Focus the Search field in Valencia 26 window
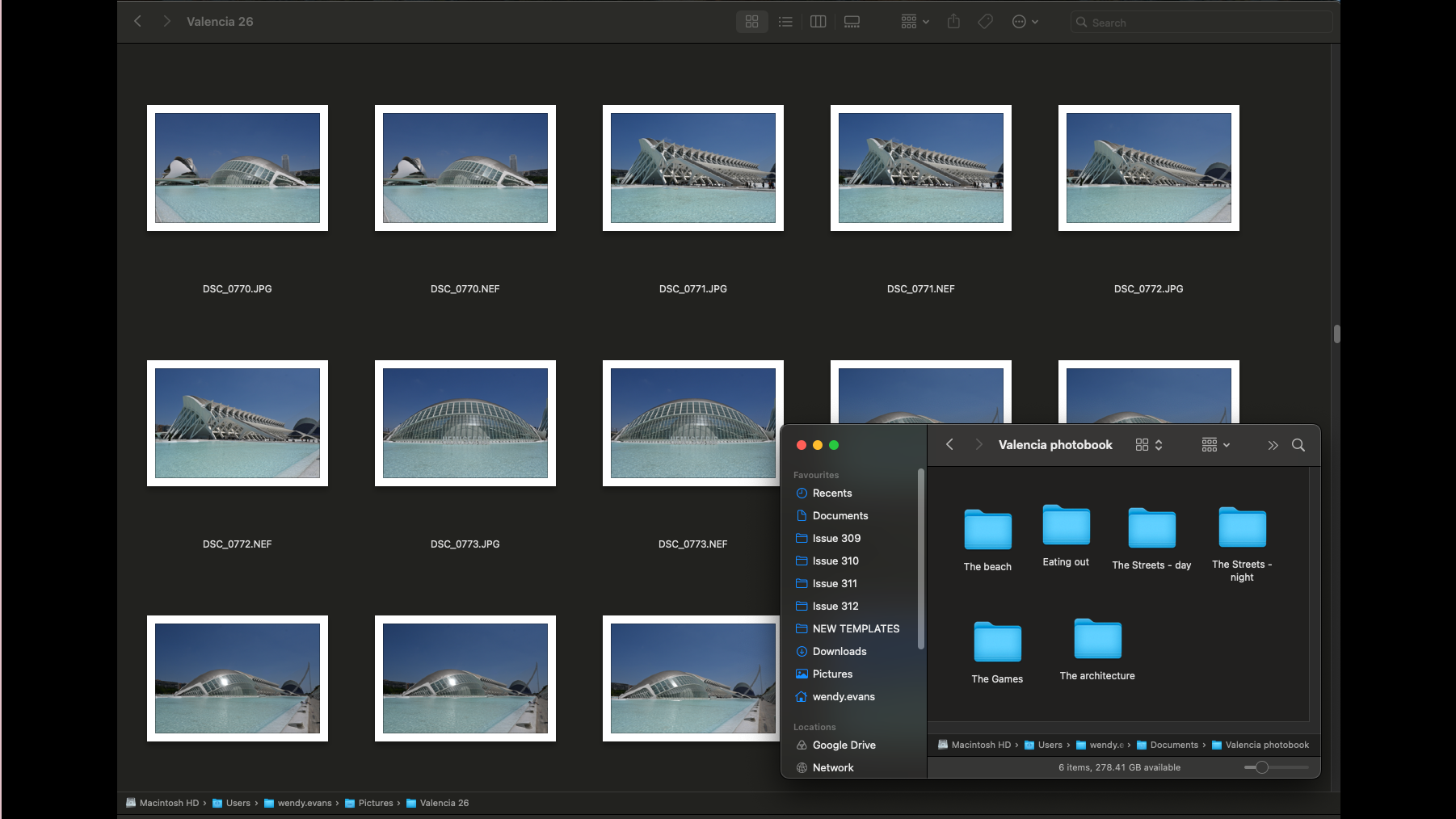This screenshot has width=1456, height=819. pyautogui.click(x=1201, y=23)
